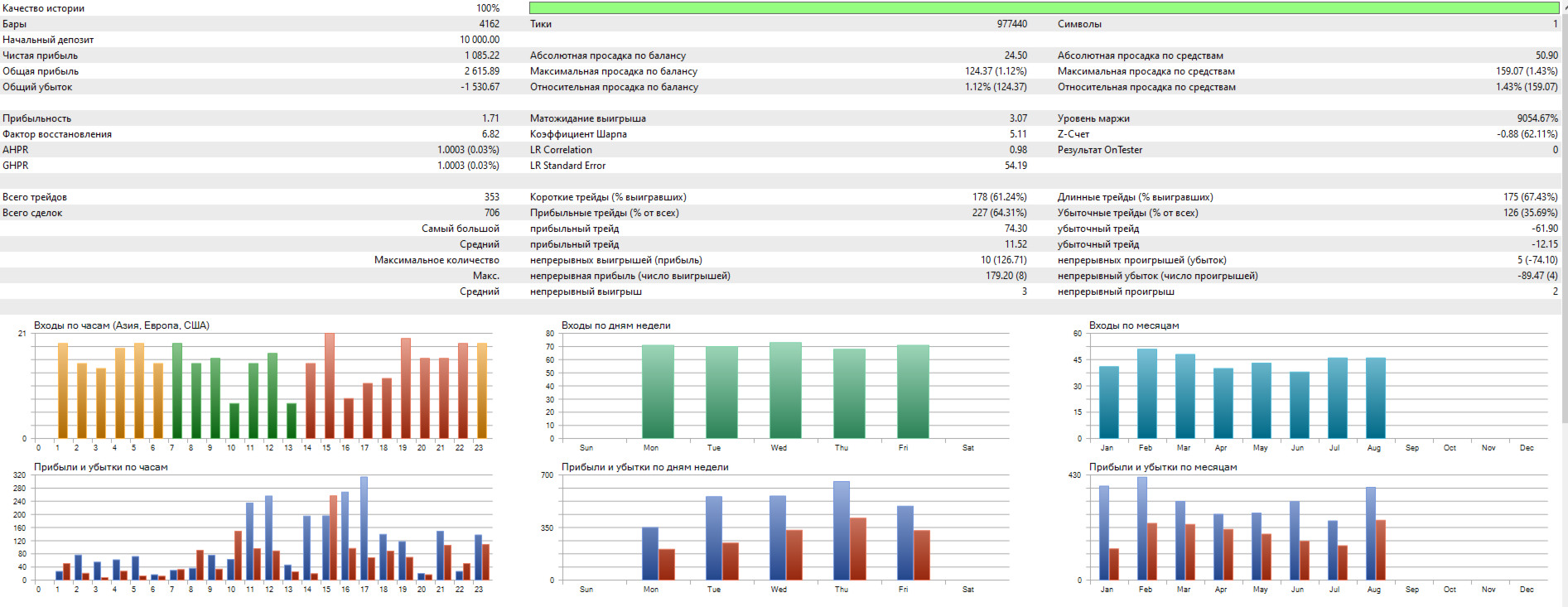Click the 'Прибыли и убытки по дням недели' title
Screen dimensions: 1568x607
click(x=645, y=467)
